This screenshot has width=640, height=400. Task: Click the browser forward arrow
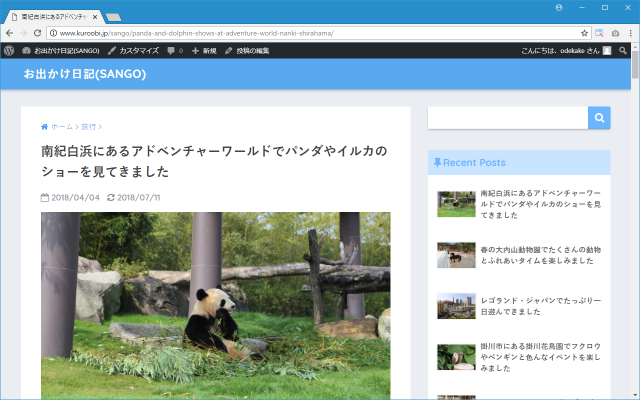click(23, 33)
